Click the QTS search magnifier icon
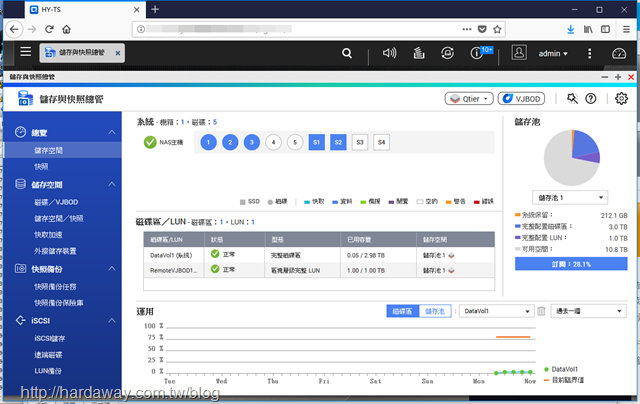Viewport: 640px width, 404px height. tap(347, 53)
